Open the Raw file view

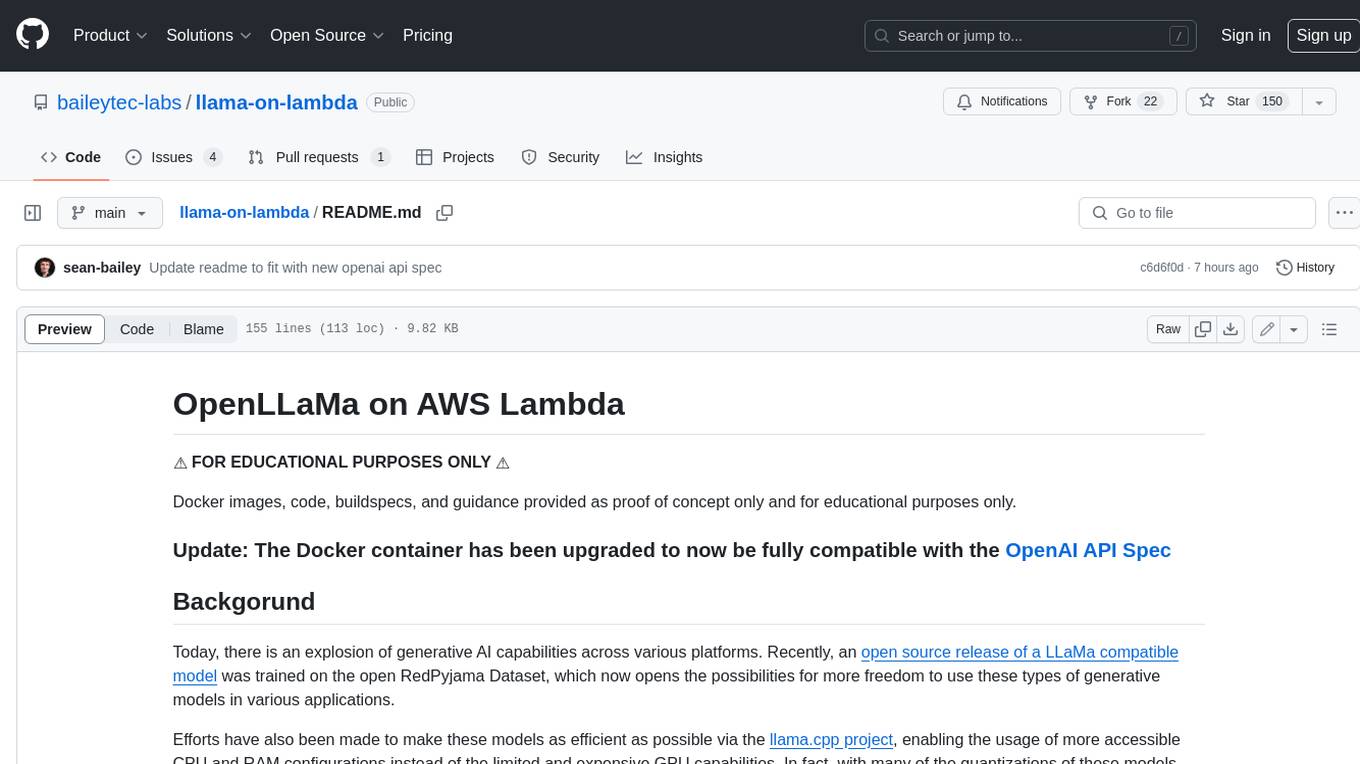[x=1168, y=329]
